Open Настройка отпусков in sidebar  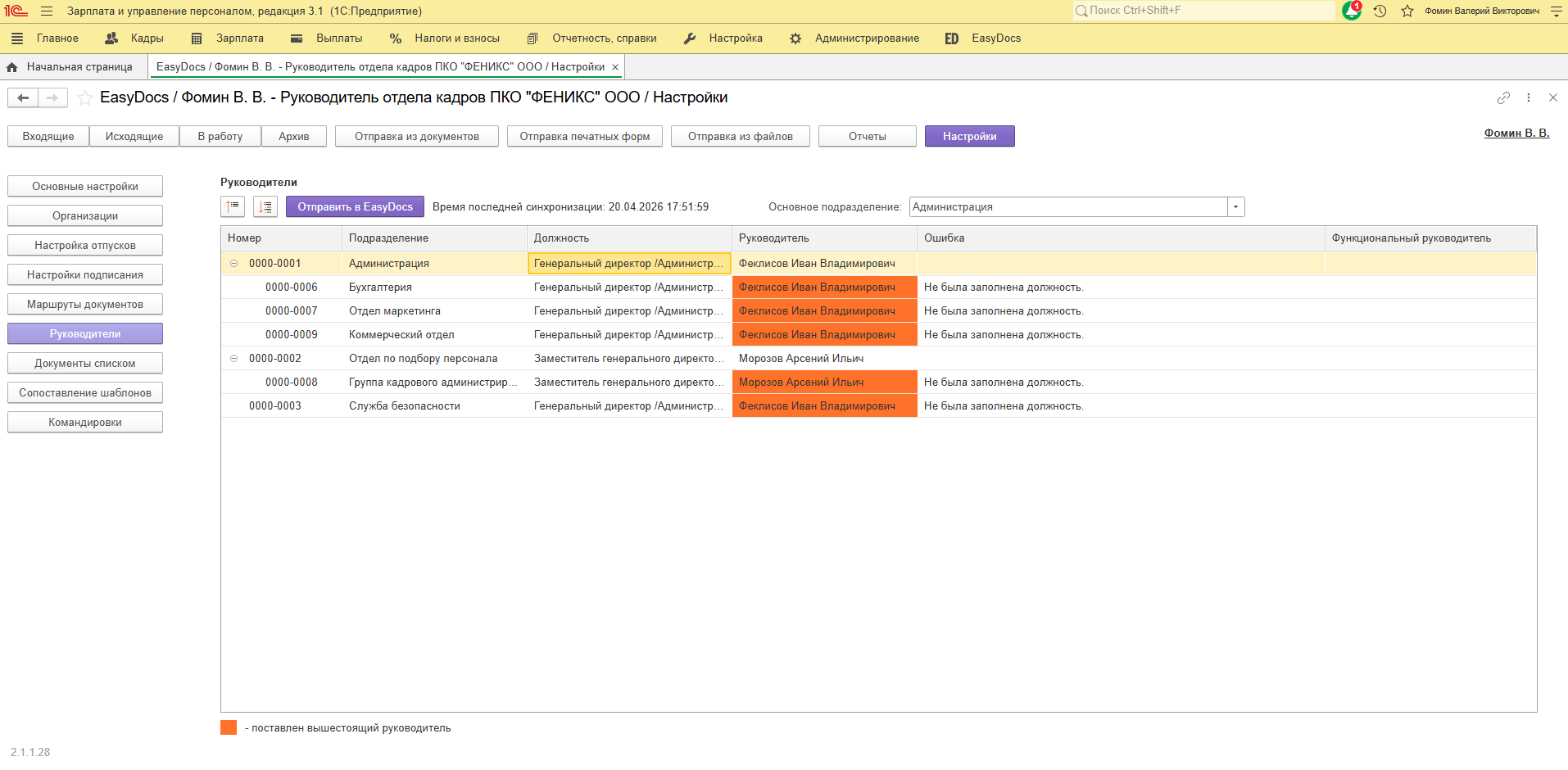point(85,246)
